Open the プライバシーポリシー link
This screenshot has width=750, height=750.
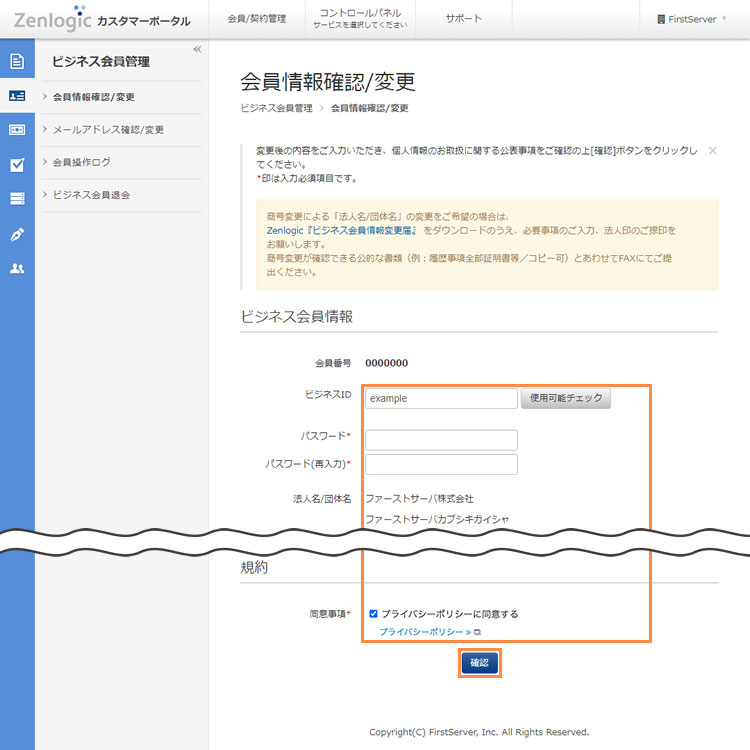coord(424,632)
